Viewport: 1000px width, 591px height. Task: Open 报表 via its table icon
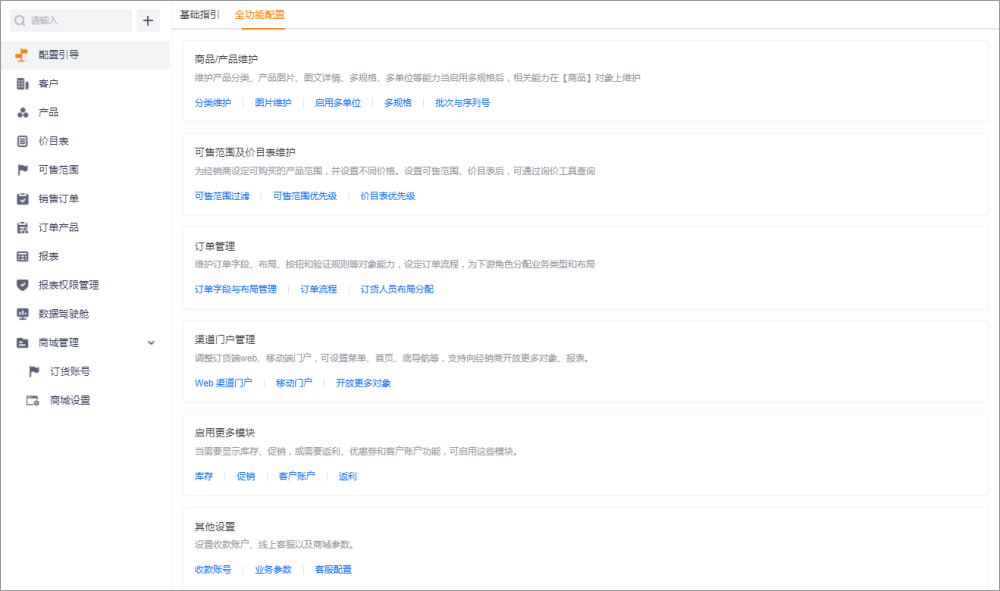pos(22,256)
